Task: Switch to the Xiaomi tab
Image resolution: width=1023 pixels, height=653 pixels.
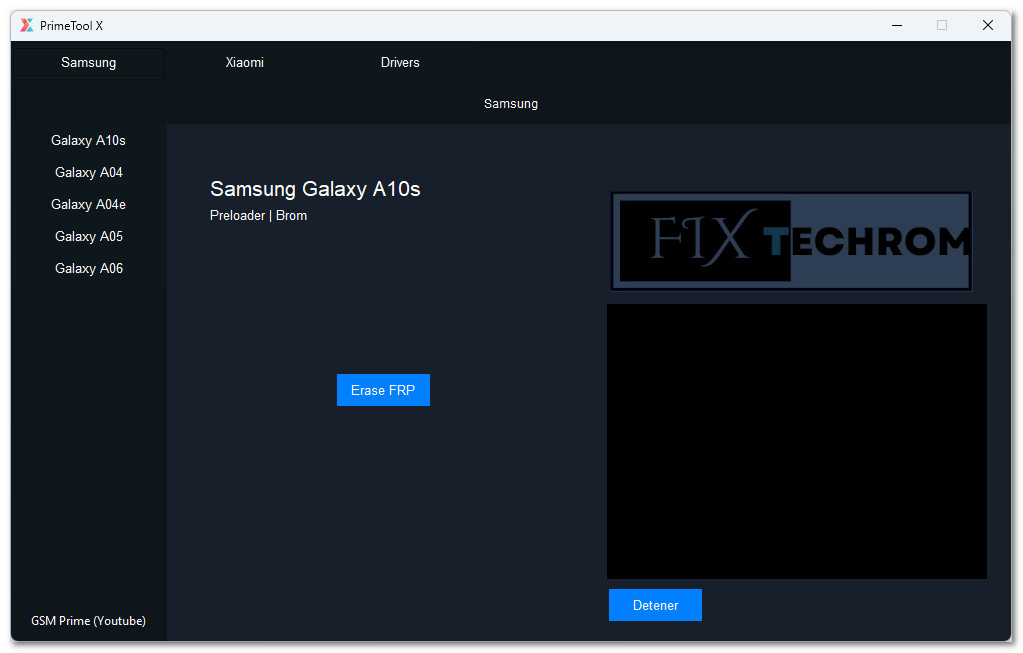Action: [245, 63]
